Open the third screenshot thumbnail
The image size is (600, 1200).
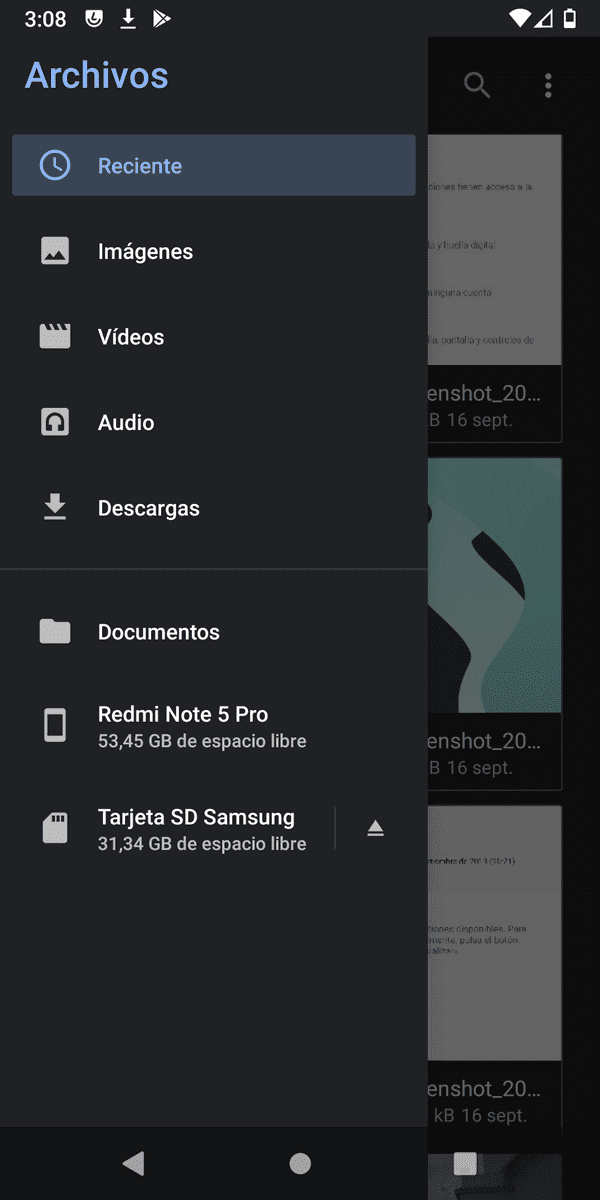[494, 933]
